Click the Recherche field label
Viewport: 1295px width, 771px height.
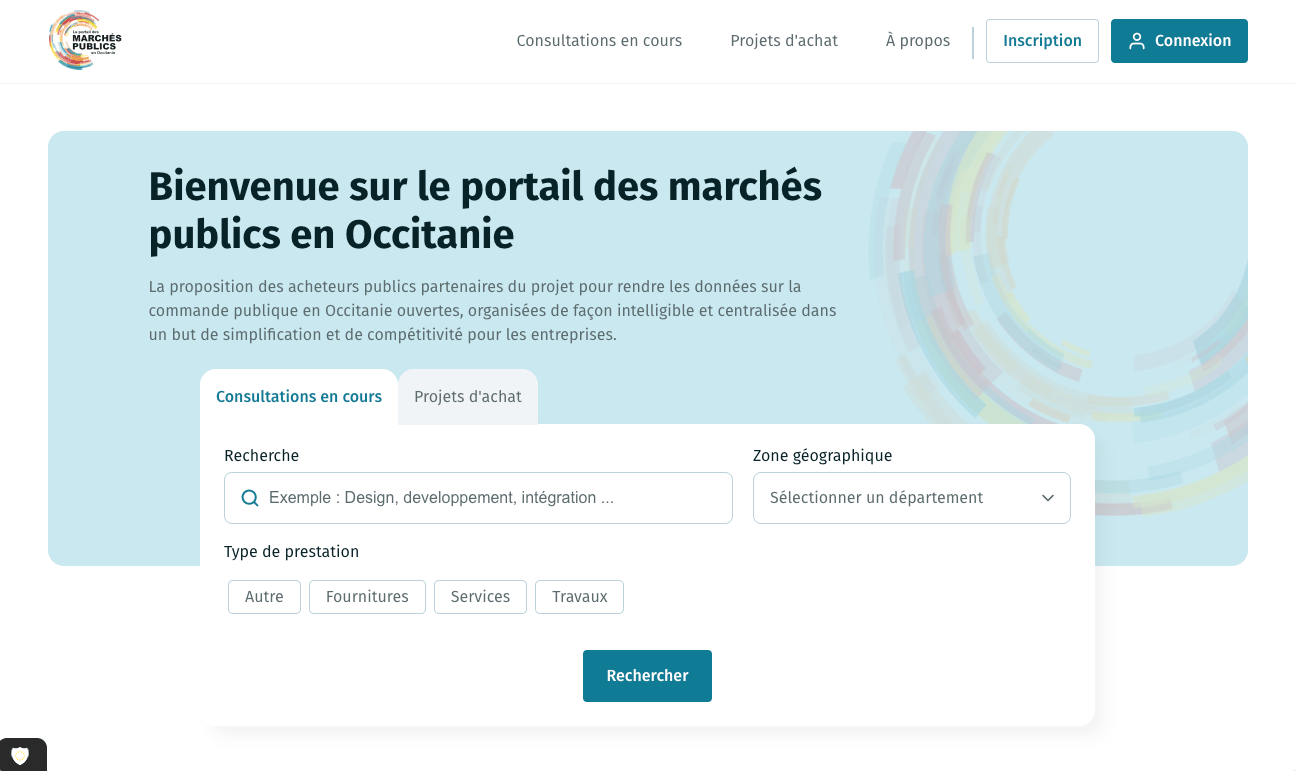click(261, 456)
